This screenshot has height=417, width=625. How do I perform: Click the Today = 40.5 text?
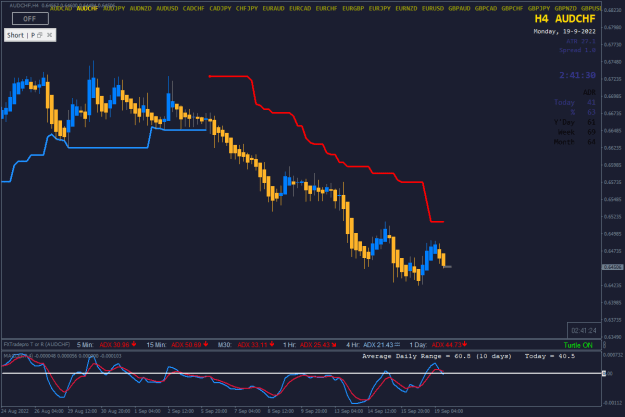coord(550,356)
